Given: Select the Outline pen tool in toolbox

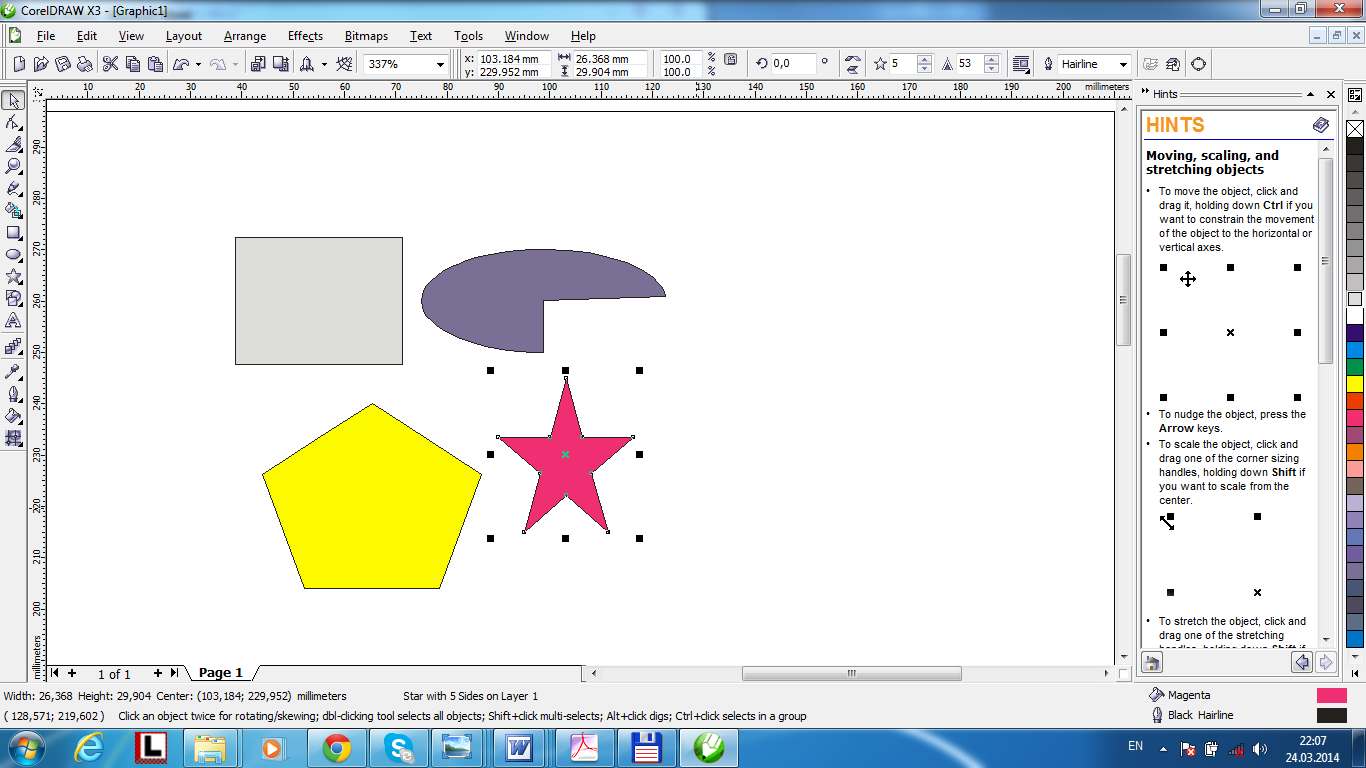Looking at the screenshot, I should click(13, 393).
